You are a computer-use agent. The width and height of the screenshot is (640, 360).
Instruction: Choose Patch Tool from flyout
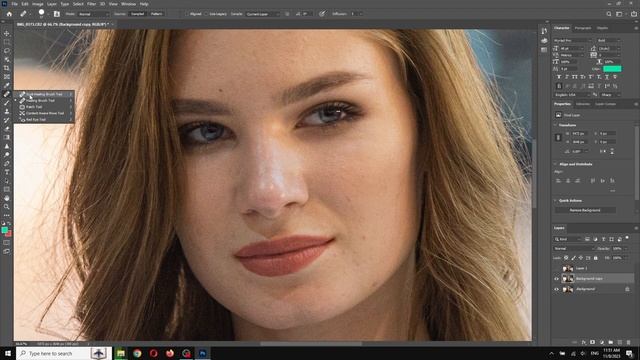pos(44,107)
